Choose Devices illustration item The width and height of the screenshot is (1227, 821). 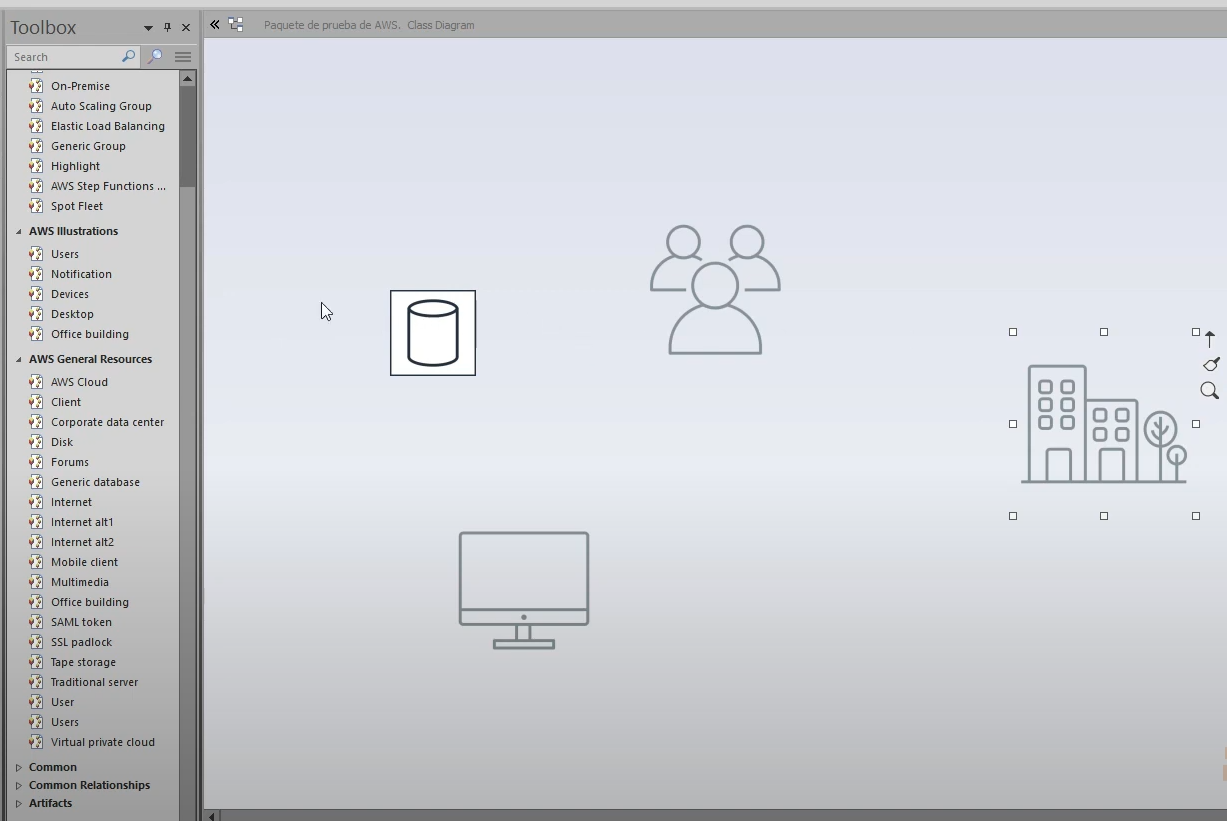(70, 294)
